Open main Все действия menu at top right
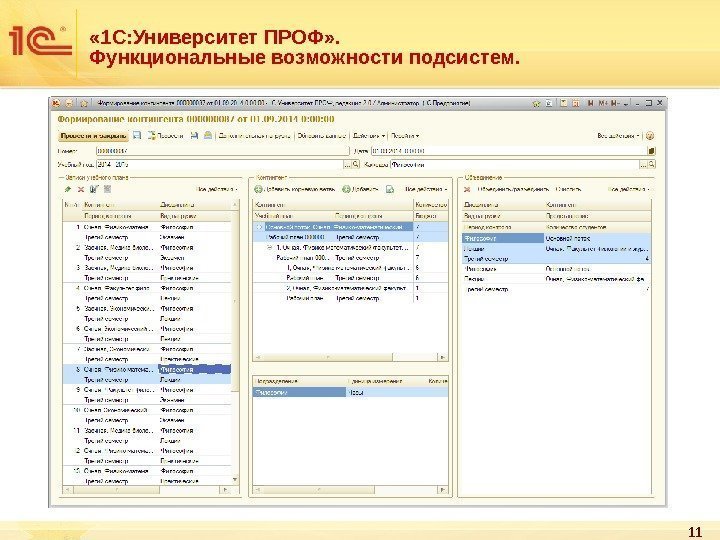Viewport: 720px width, 540px height. coord(618,136)
